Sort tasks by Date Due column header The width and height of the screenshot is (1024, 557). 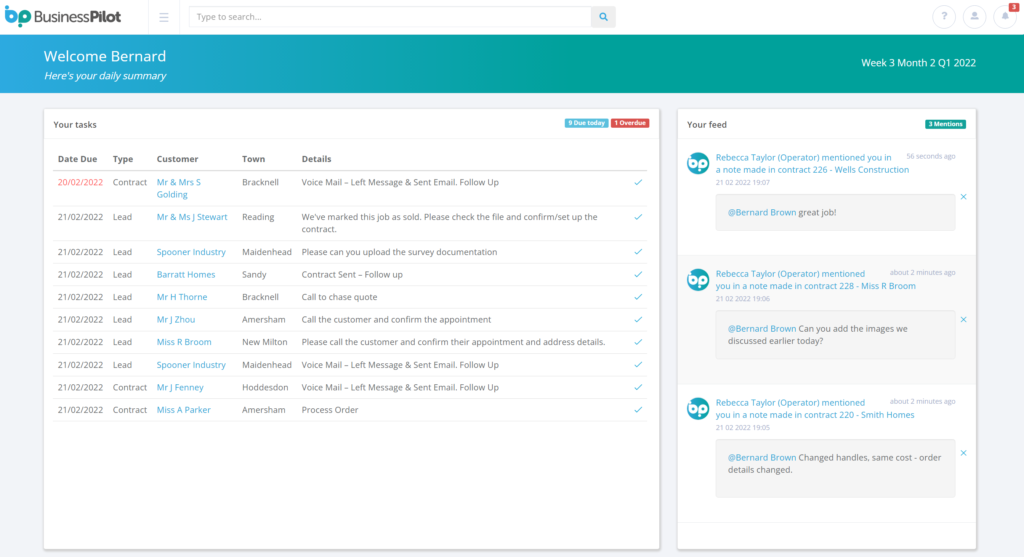tap(77, 159)
